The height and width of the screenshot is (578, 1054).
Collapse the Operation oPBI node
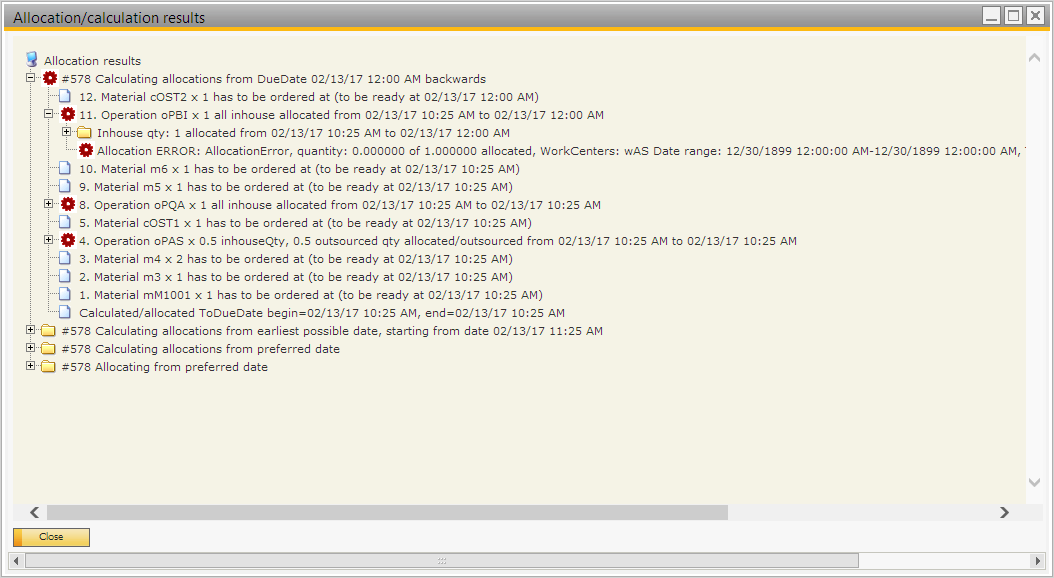point(49,115)
